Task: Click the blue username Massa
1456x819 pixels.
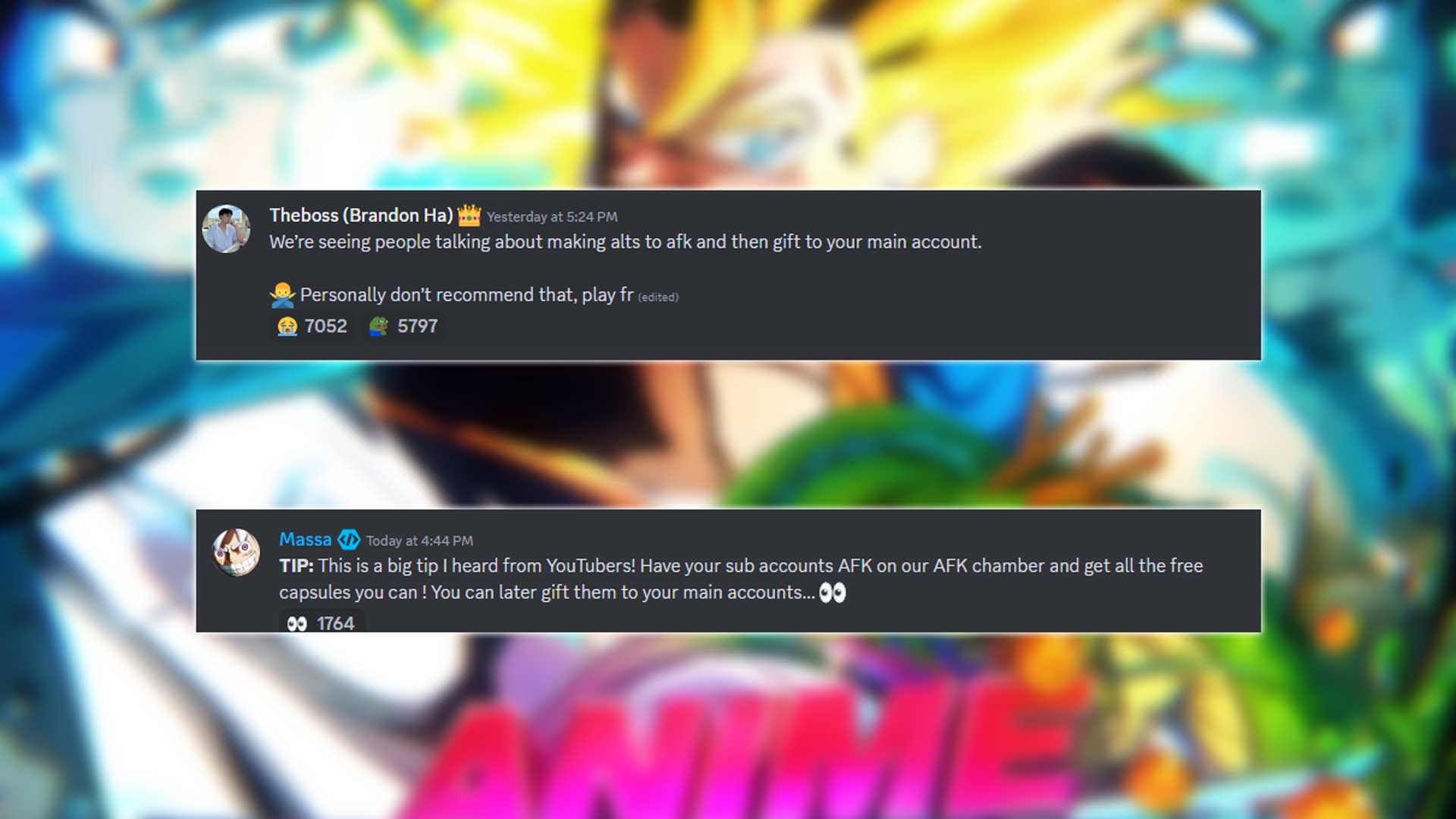Action: [x=306, y=539]
